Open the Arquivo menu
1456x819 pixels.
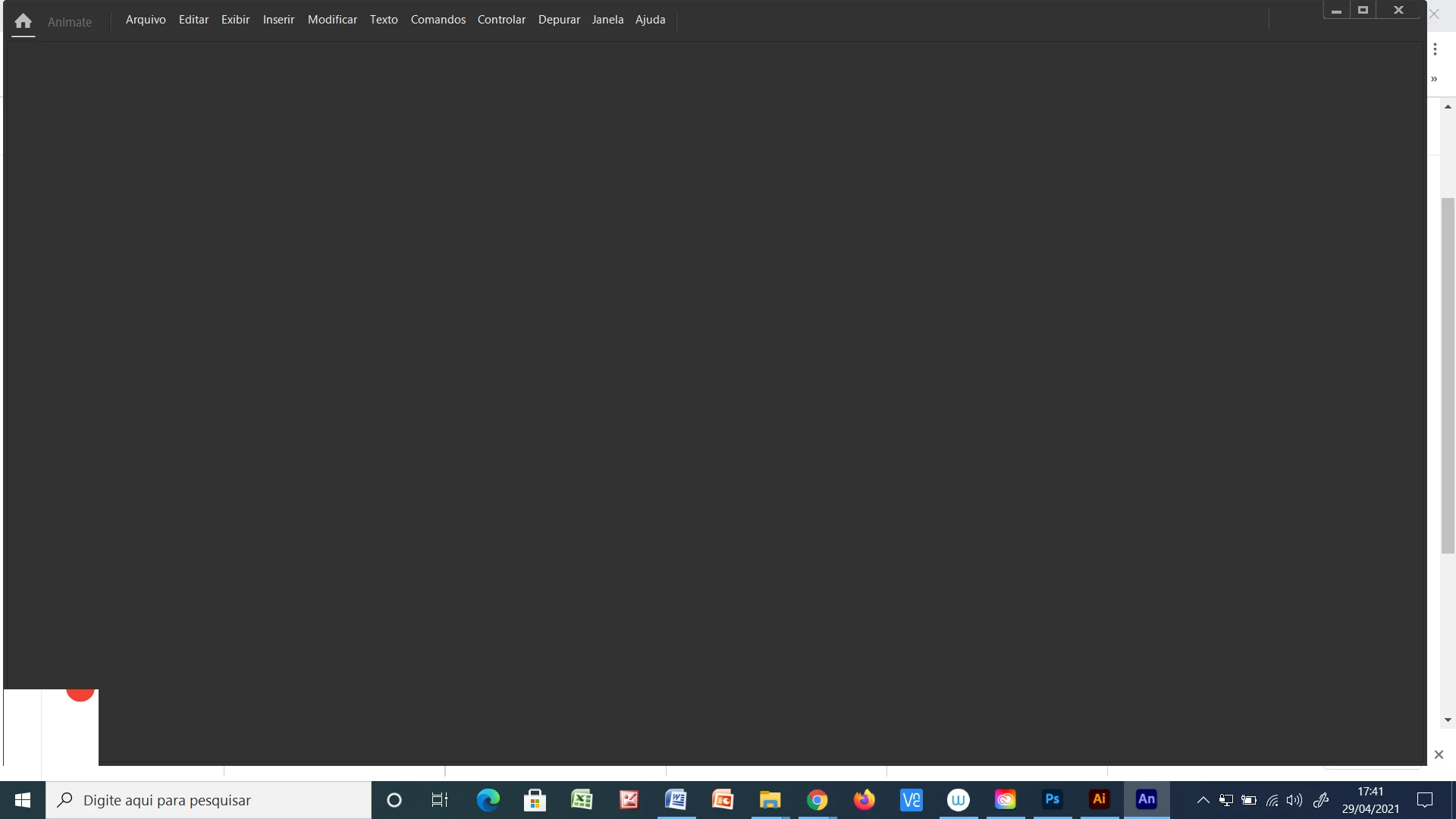coord(146,20)
